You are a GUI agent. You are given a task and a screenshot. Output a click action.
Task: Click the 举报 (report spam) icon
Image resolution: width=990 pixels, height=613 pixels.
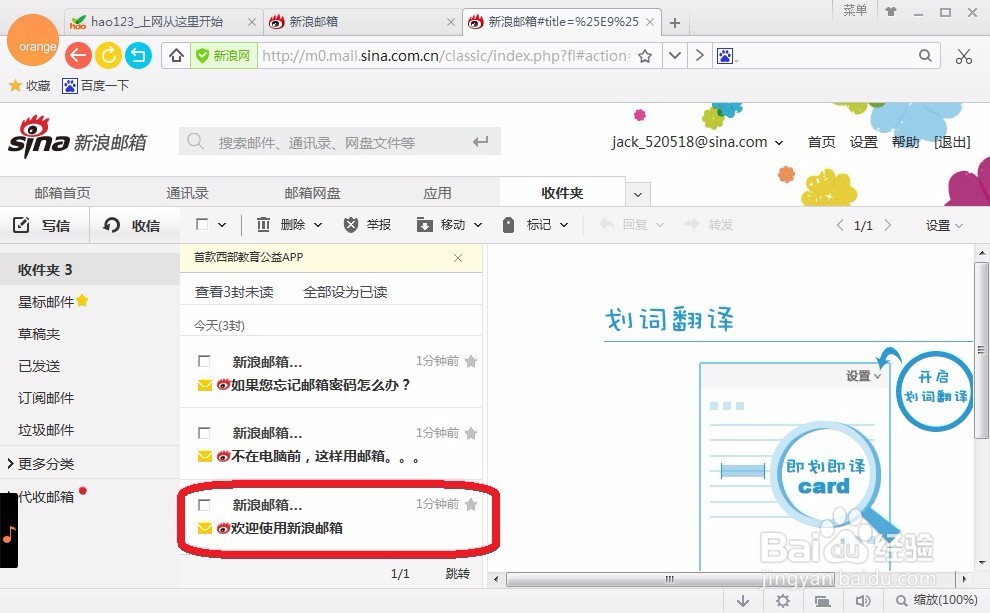click(351, 223)
